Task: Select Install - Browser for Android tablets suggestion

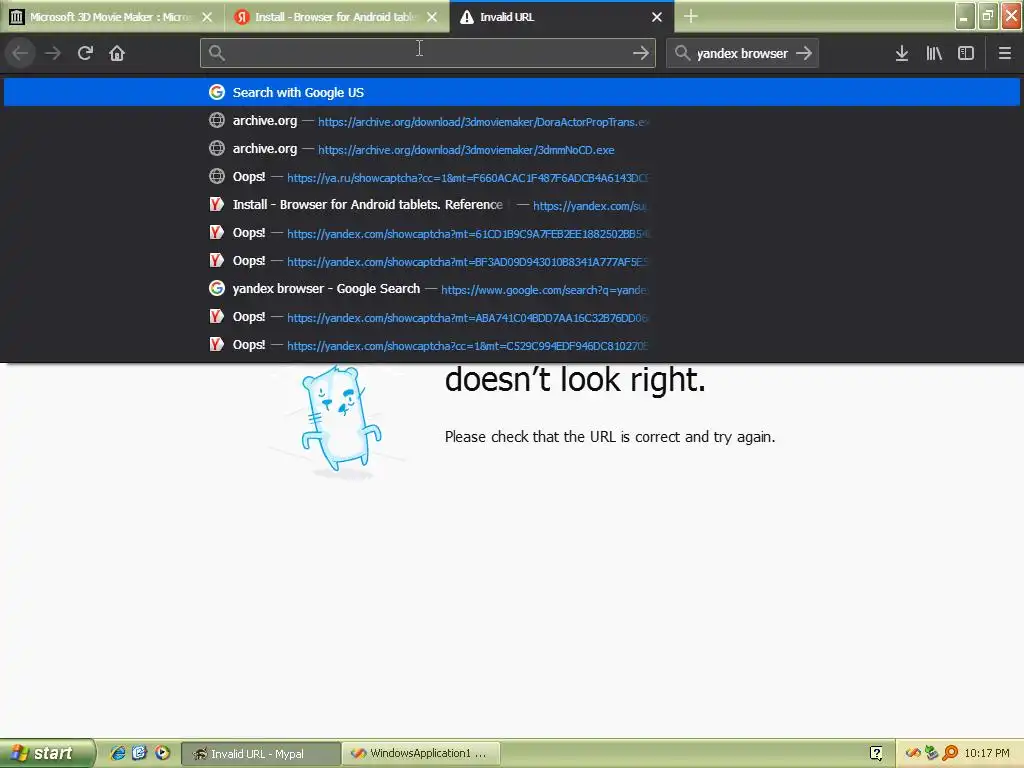Action: [512, 205]
